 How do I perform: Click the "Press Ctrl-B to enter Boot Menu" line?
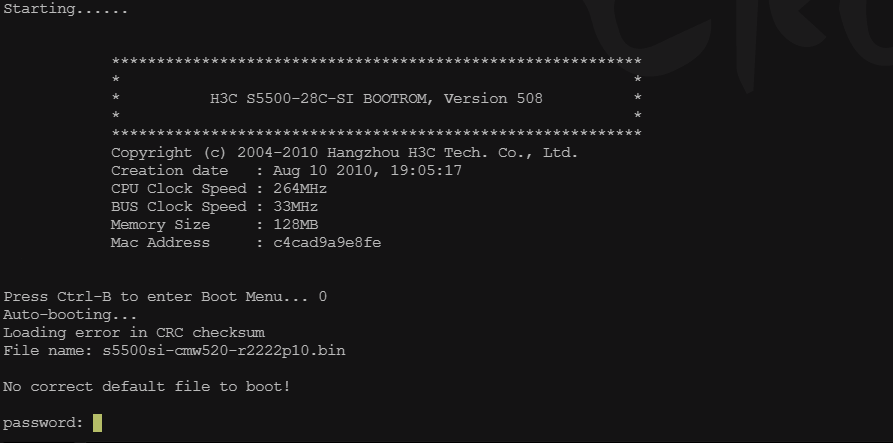[x=156, y=297]
